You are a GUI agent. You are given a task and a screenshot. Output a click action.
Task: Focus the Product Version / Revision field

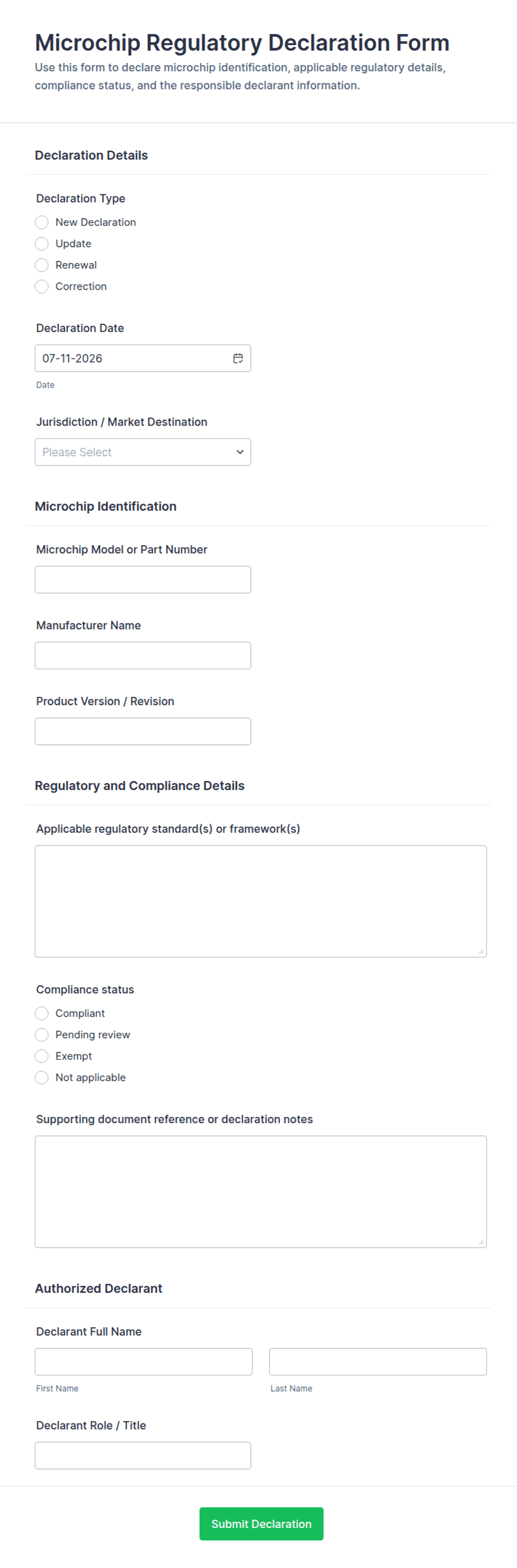(x=142, y=731)
